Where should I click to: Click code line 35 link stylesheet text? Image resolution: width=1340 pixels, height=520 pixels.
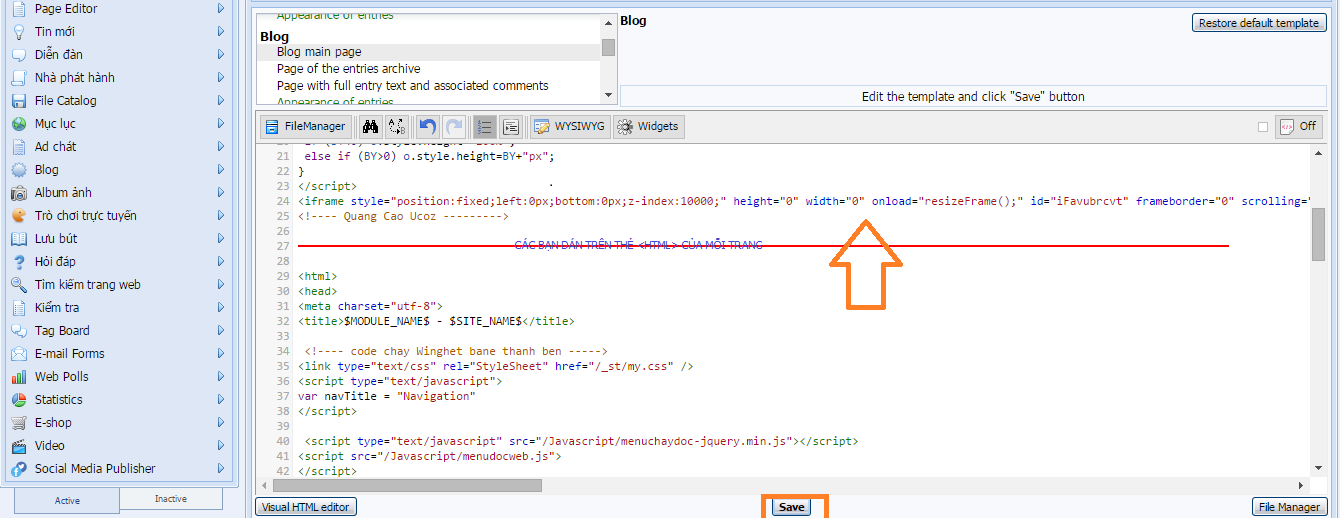coord(496,366)
